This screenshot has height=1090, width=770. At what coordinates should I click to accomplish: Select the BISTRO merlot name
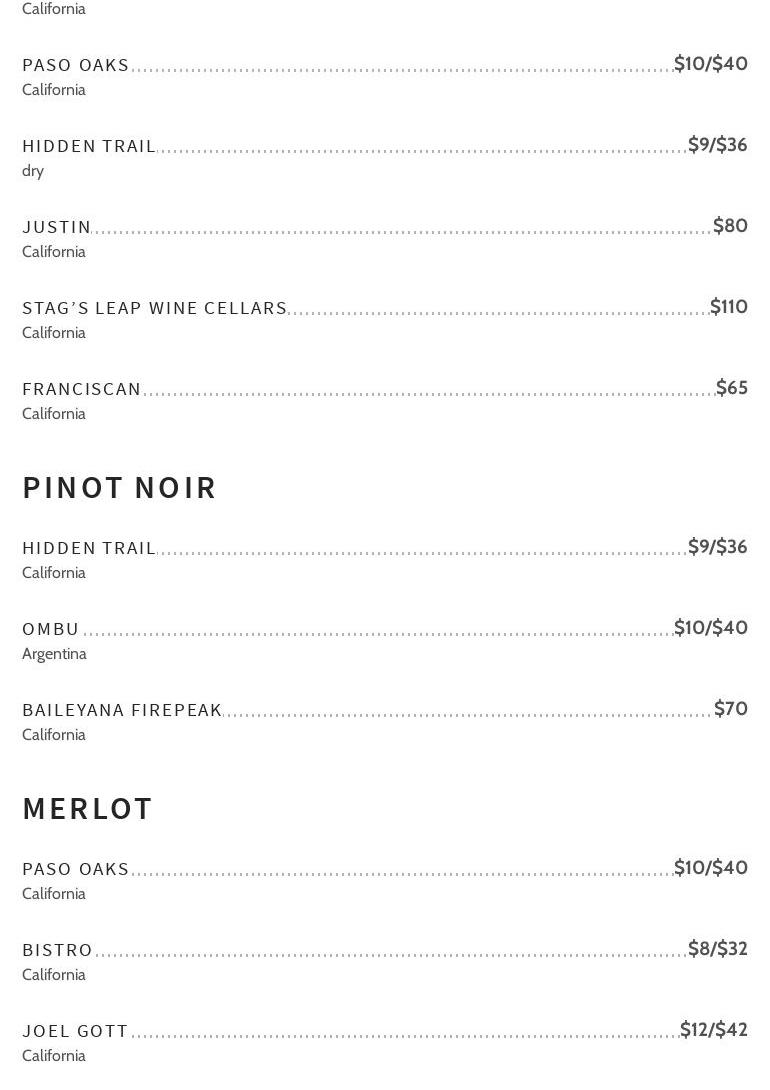click(x=58, y=951)
